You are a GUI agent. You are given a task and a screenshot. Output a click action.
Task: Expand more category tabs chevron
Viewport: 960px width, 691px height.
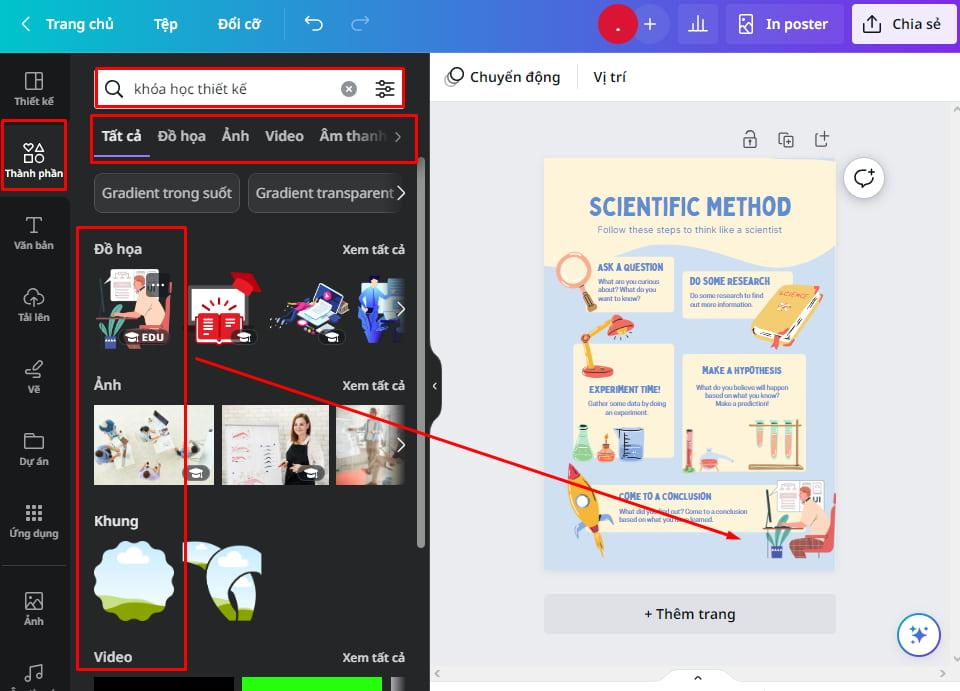click(x=398, y=136)
